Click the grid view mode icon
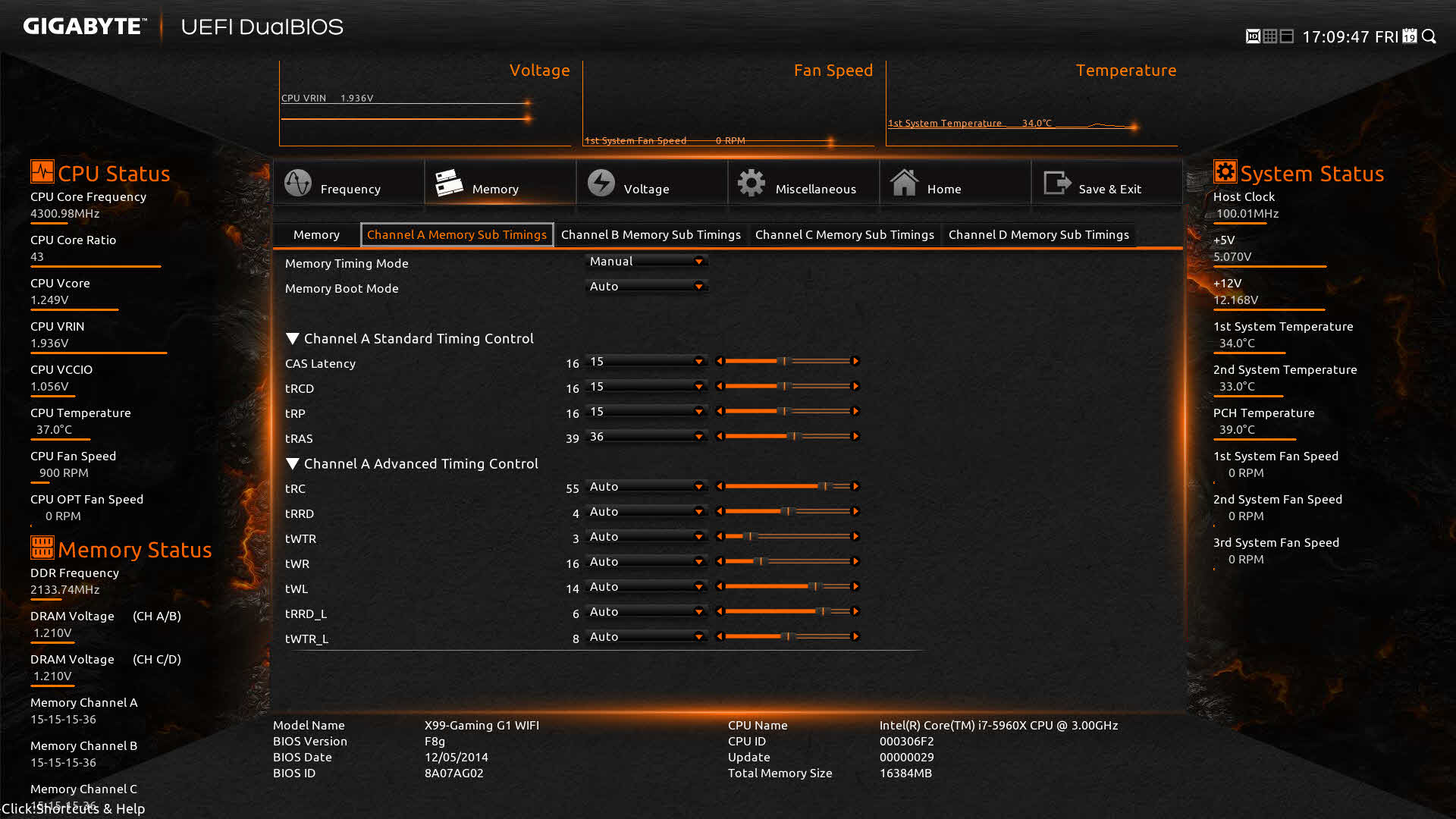1456x819 pixels. 1270,36
